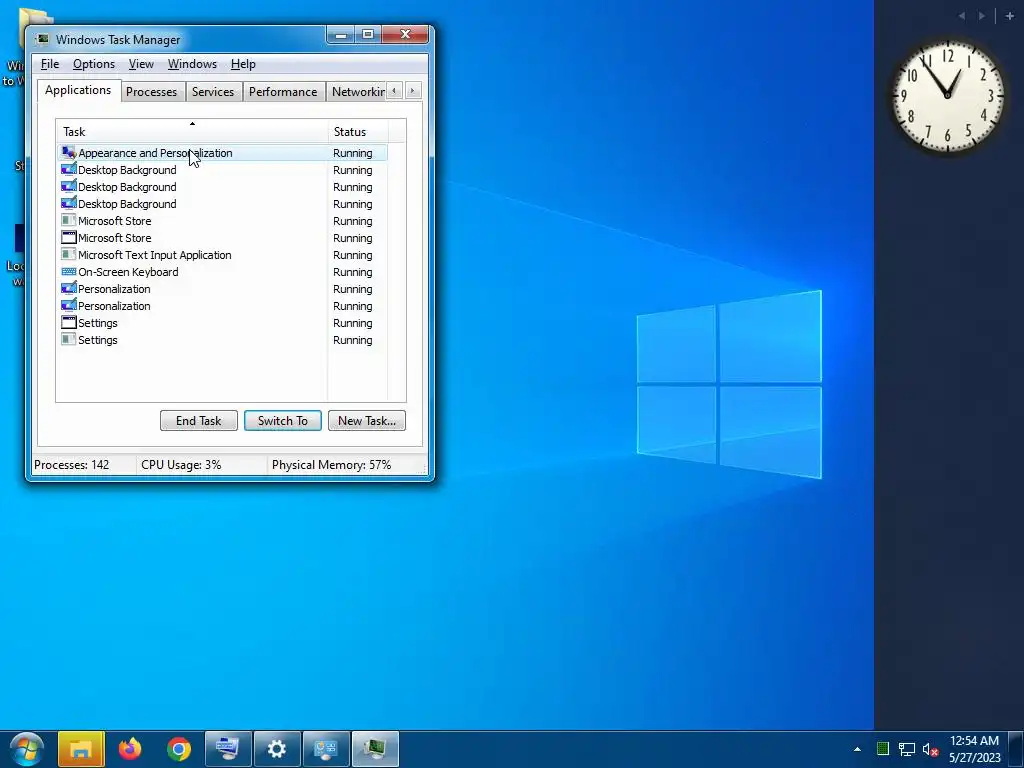1024x768 pixels.
Task: Click the Microsoft Text Input Application icon
Action: point(69,255)
